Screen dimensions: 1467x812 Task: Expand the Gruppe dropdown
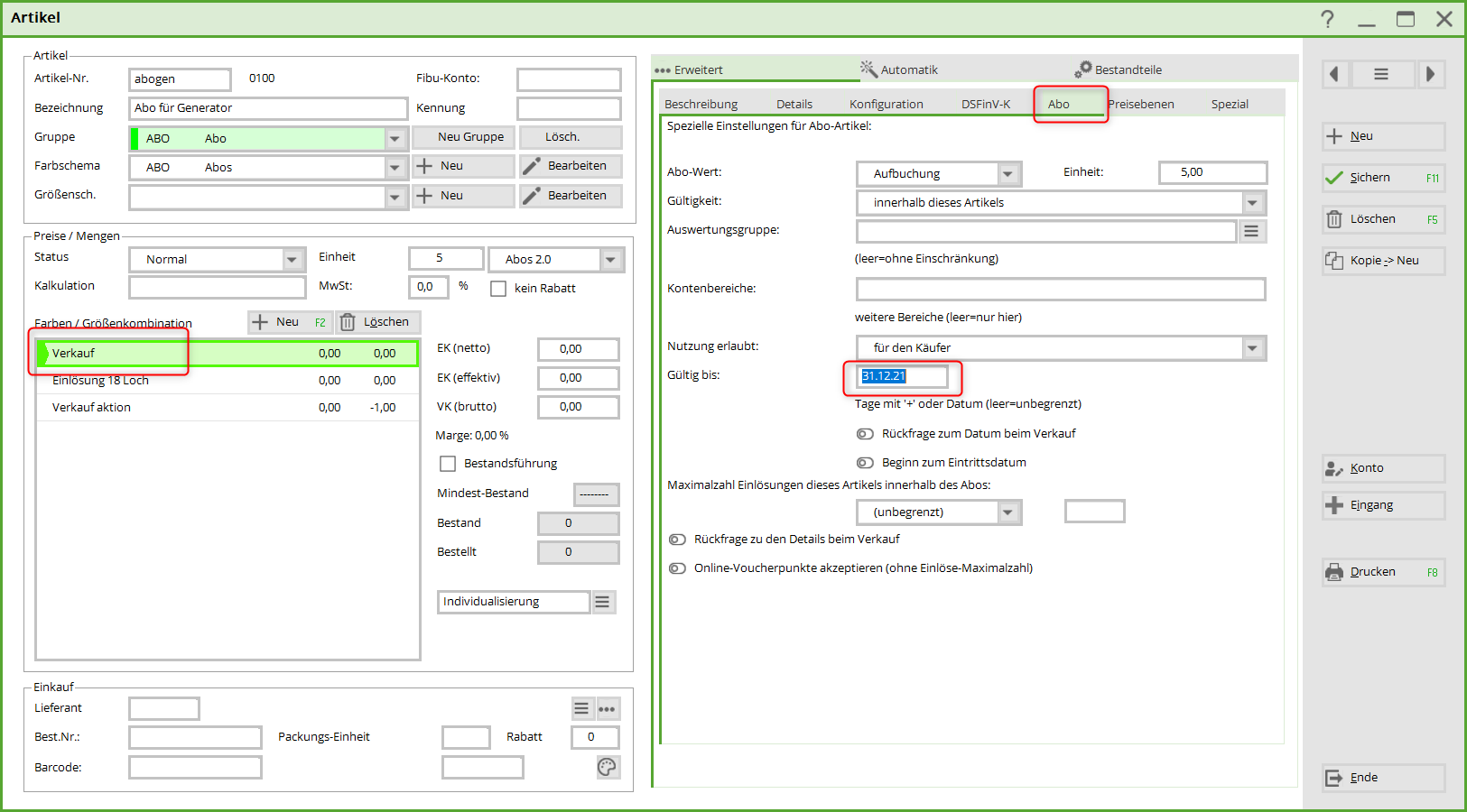click(x=395, y=139)
